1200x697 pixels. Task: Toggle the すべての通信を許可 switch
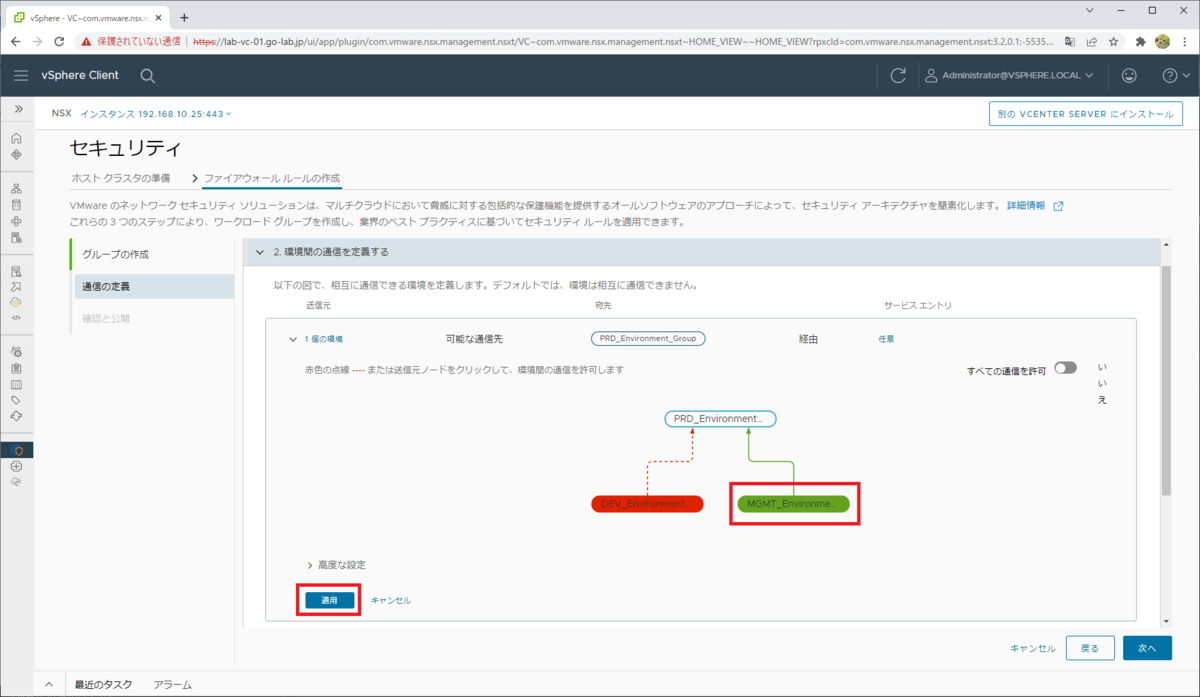pos(1065,368)
